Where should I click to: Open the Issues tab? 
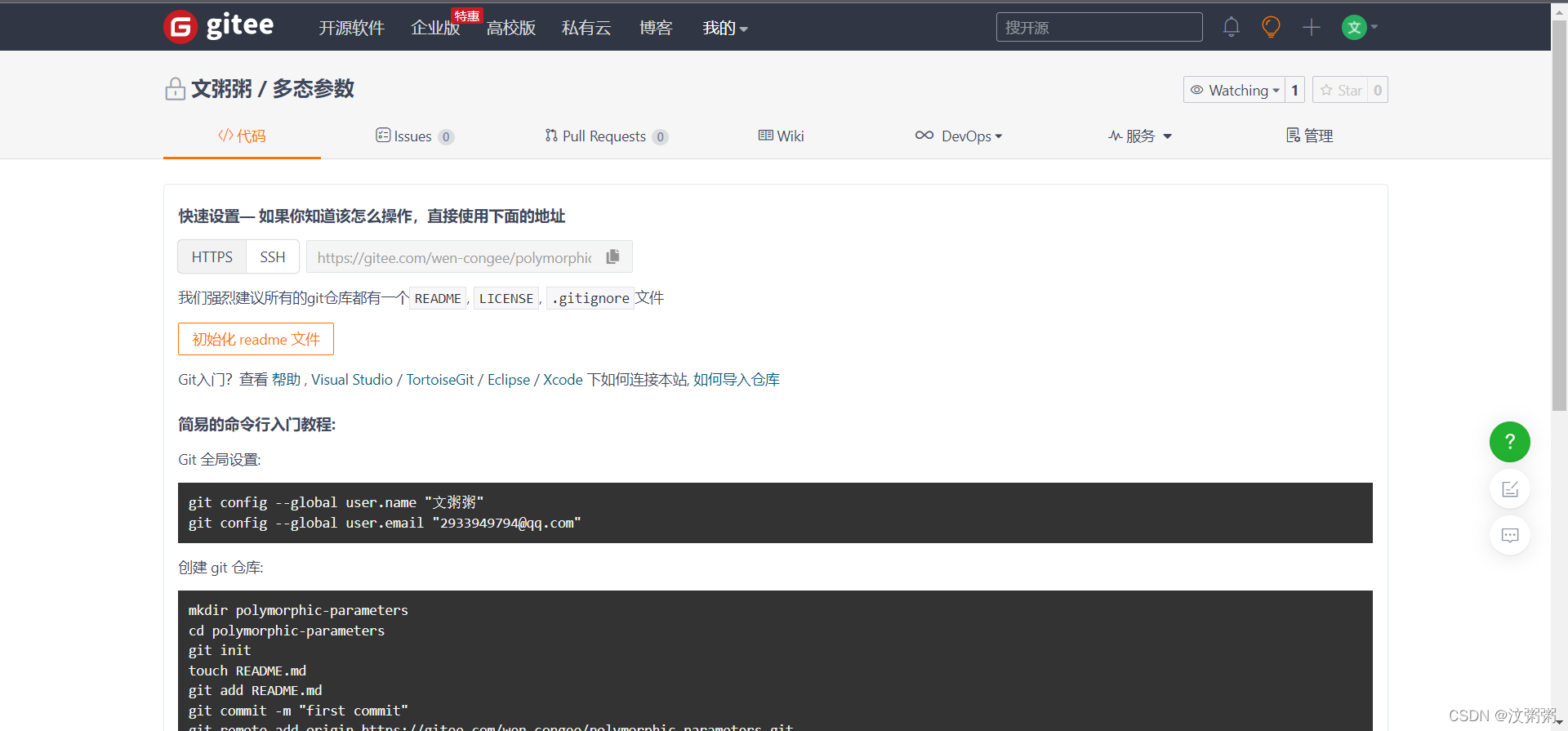(415, 136)
